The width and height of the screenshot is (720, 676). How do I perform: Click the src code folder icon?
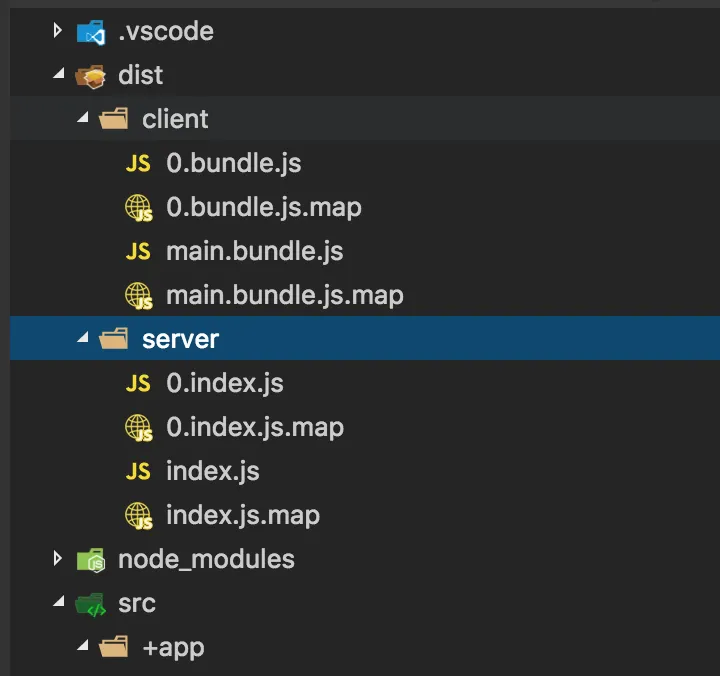(x=91, y=604)
